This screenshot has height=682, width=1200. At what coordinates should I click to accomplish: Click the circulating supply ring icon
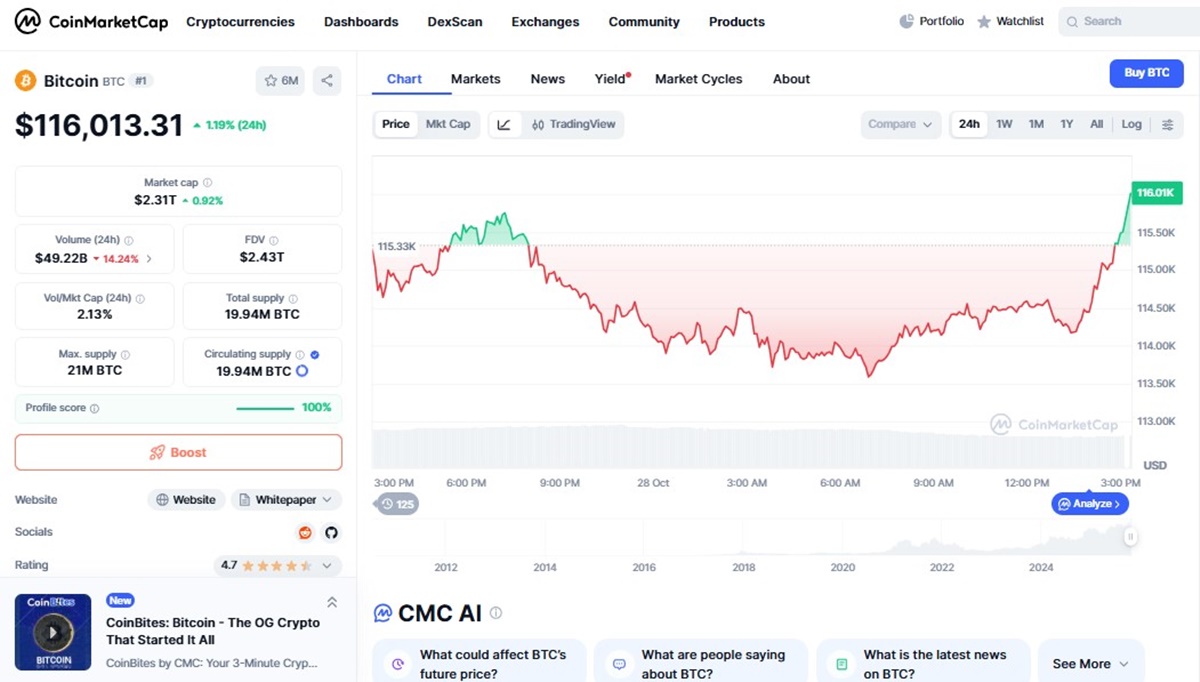pos(302,371)
